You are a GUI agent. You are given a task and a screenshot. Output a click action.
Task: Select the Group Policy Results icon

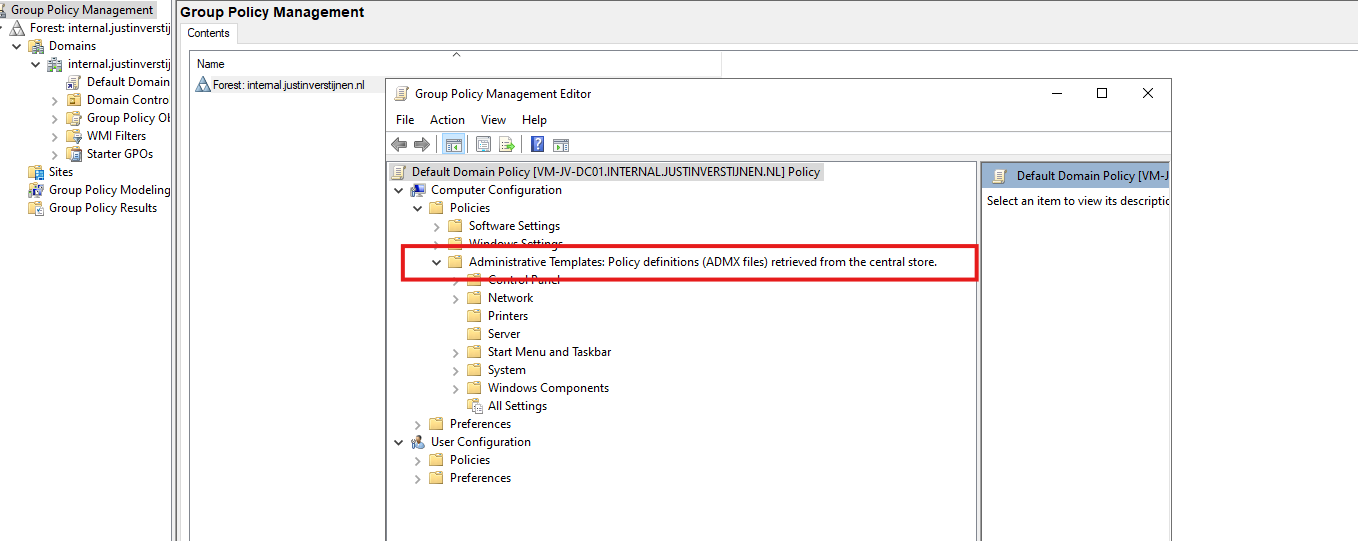[x=36, y=208]
